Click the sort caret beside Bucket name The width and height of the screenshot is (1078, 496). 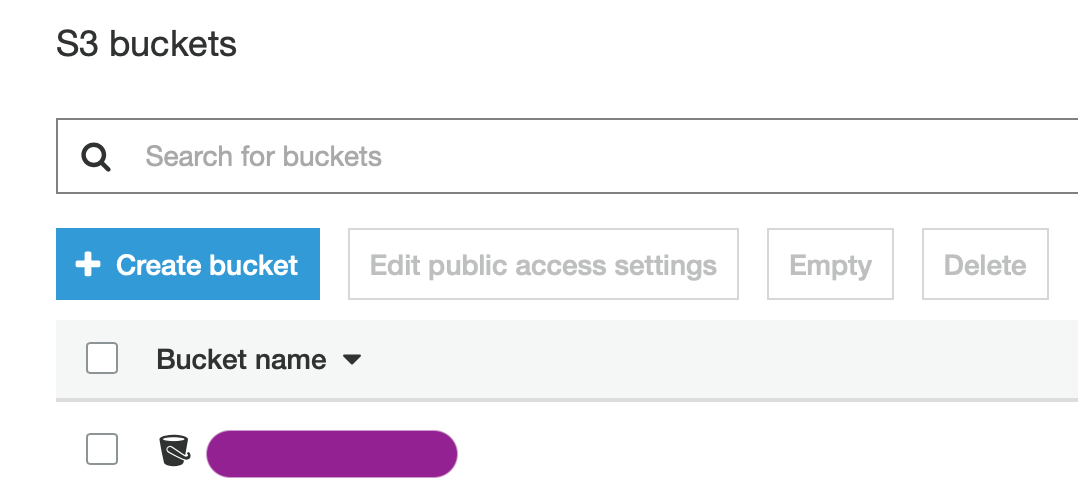[x=352, y=359]
